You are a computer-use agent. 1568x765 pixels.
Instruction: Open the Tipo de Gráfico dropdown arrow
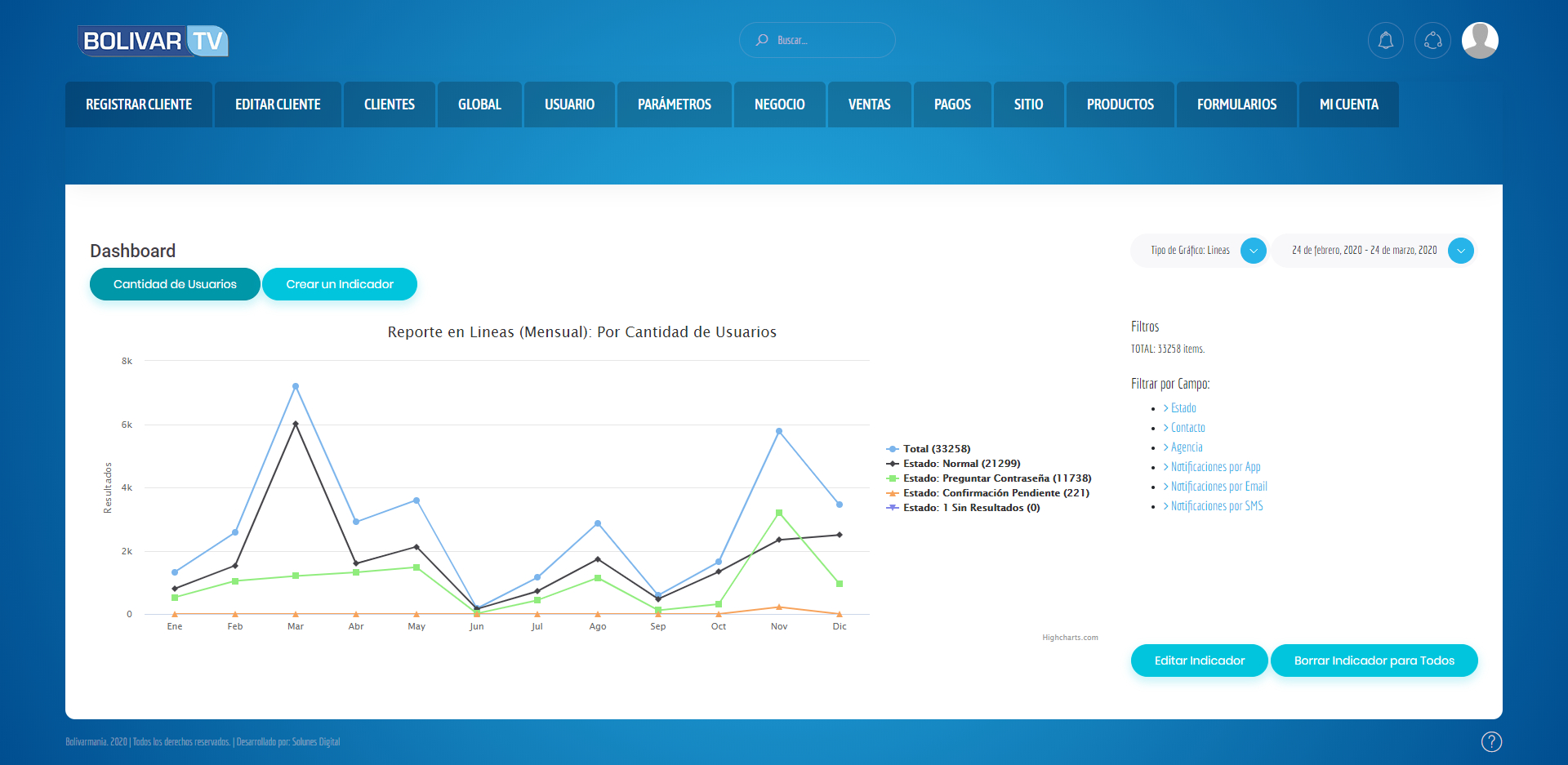click(x=1253, y=251)
